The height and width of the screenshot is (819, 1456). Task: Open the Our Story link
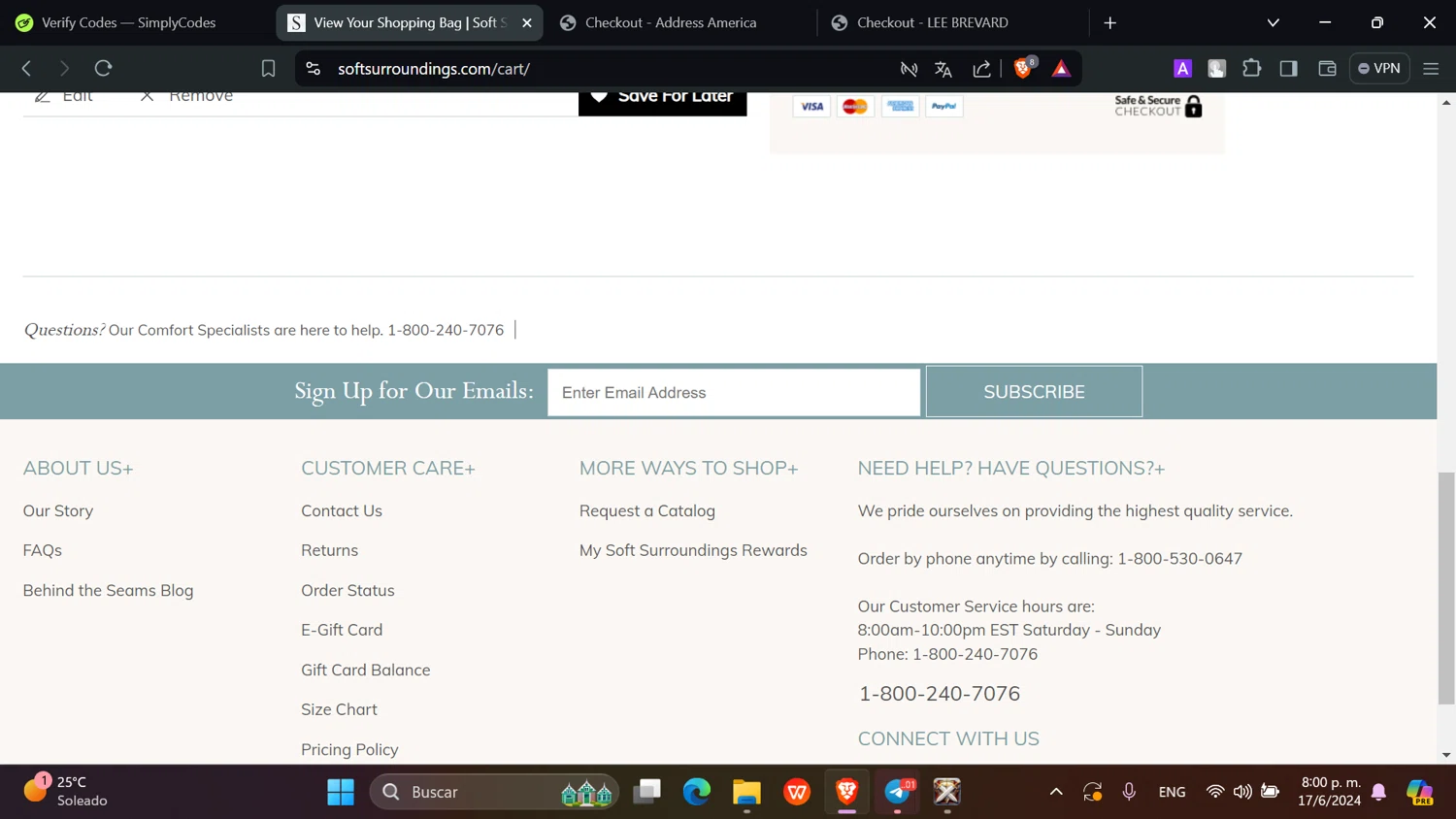(x=58, y=510)
